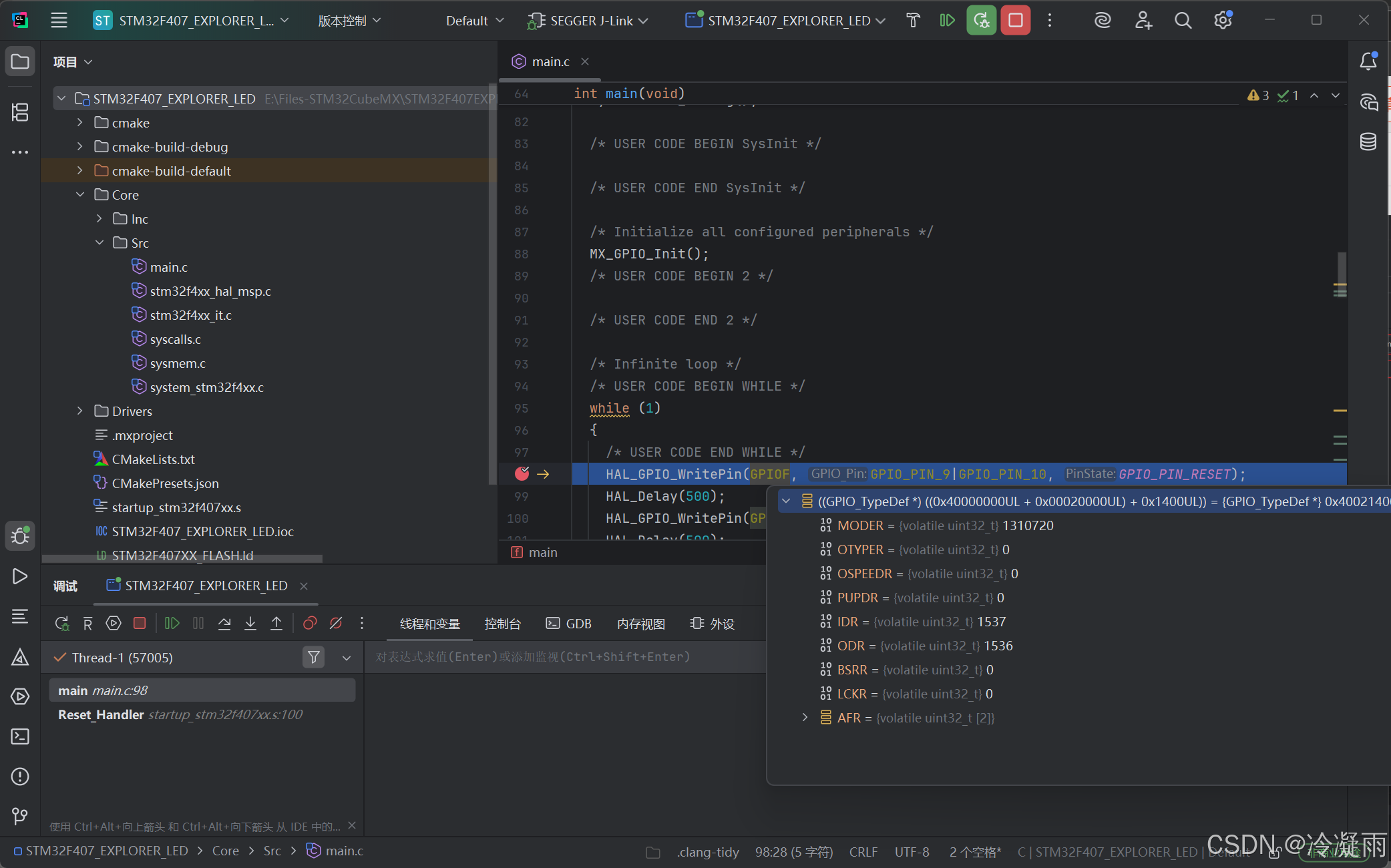The width and height of the screenshot is (1391, 868).
Task: Switch to 线程和变量 tab
Action: (x=430, y=624)
